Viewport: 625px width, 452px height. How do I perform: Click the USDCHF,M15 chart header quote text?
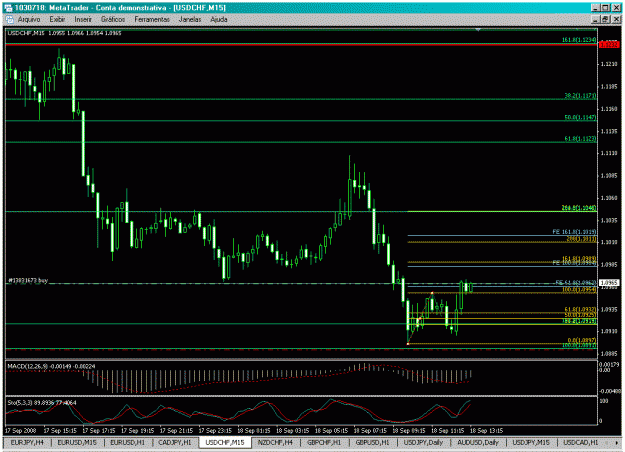tap(64, 33)
